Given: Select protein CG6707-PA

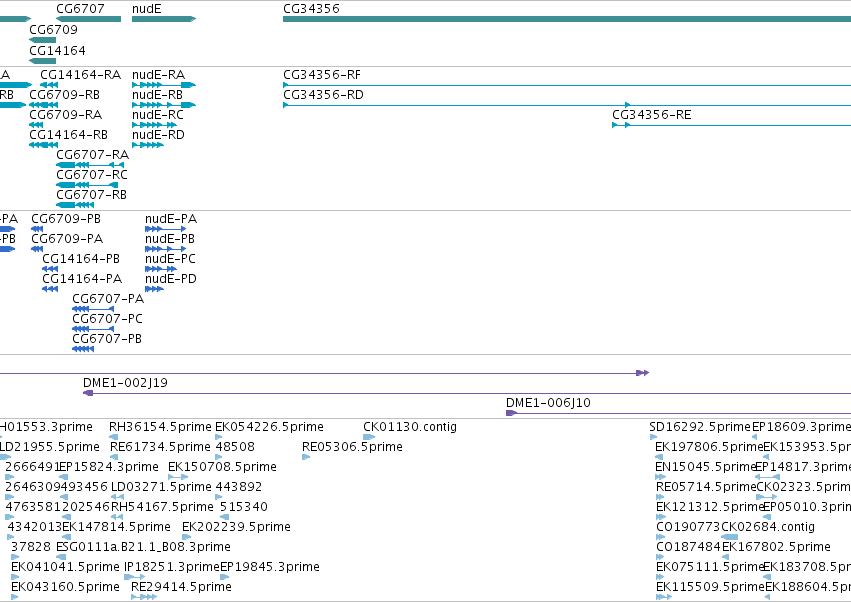Looking at the screenshot, I should tap(93, 309).
